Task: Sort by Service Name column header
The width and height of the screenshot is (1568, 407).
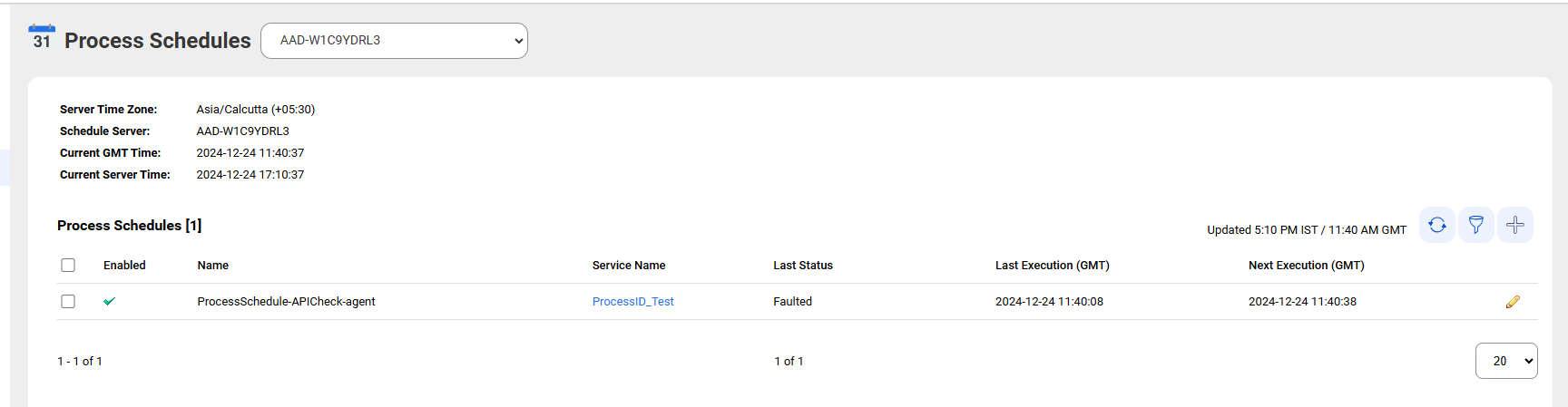Action: pos(629,266)
